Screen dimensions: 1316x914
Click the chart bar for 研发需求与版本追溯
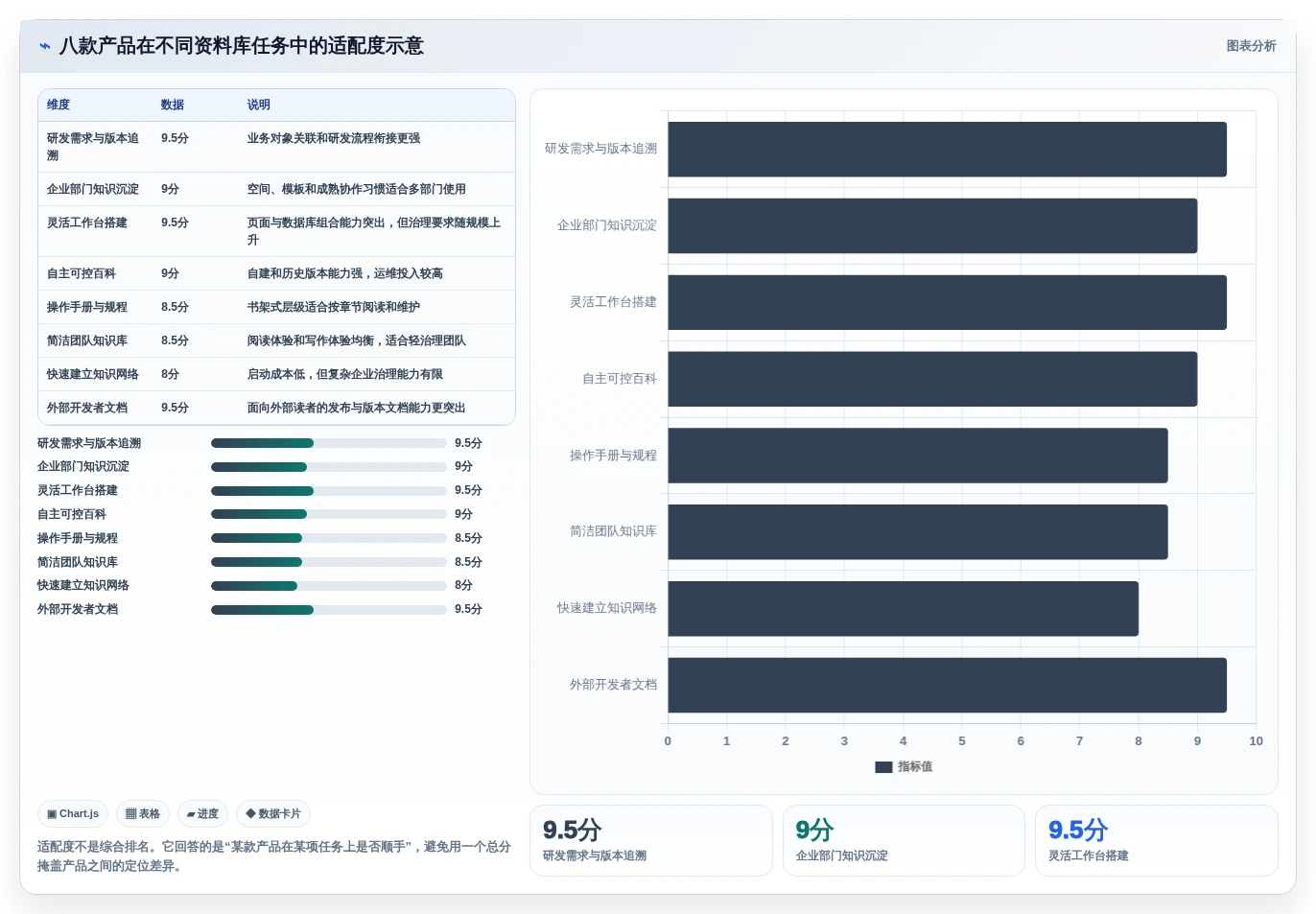click(x=947, y=149)
